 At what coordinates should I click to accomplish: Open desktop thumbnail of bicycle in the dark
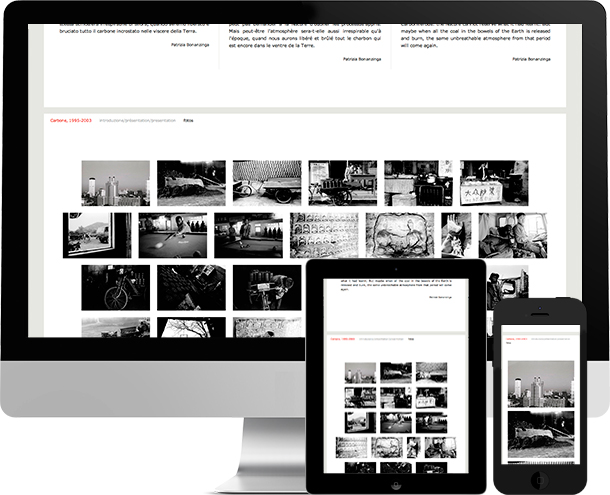[x=116, y=288]
